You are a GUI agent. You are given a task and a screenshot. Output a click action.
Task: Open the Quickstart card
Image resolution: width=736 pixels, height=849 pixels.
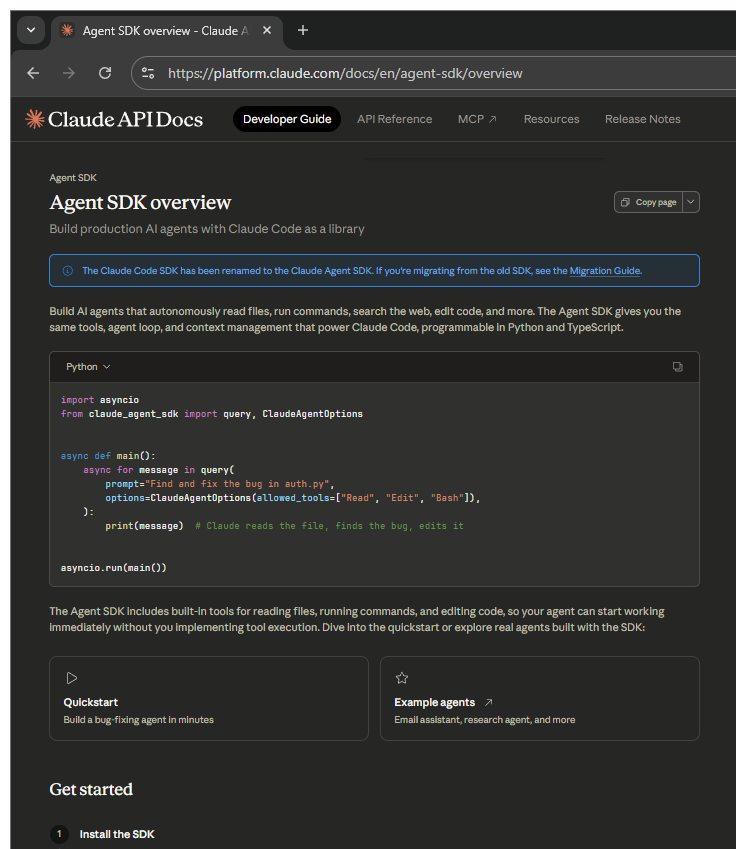(x=209, y=698)
